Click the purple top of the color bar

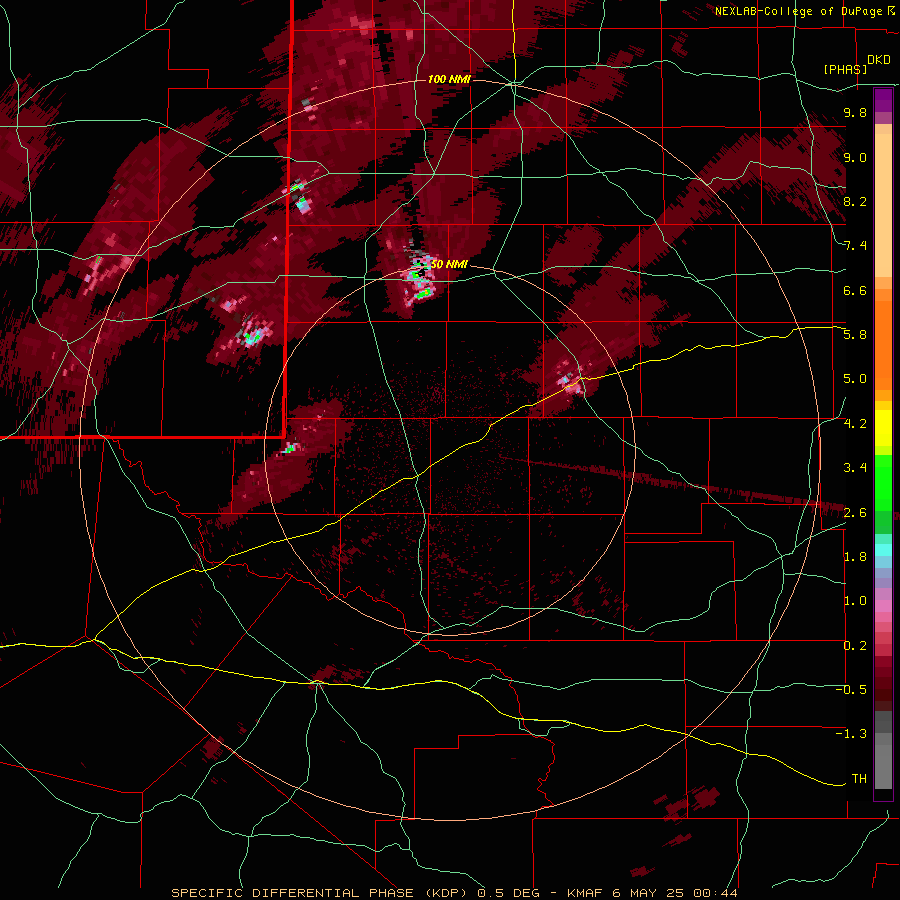(883, 100)
